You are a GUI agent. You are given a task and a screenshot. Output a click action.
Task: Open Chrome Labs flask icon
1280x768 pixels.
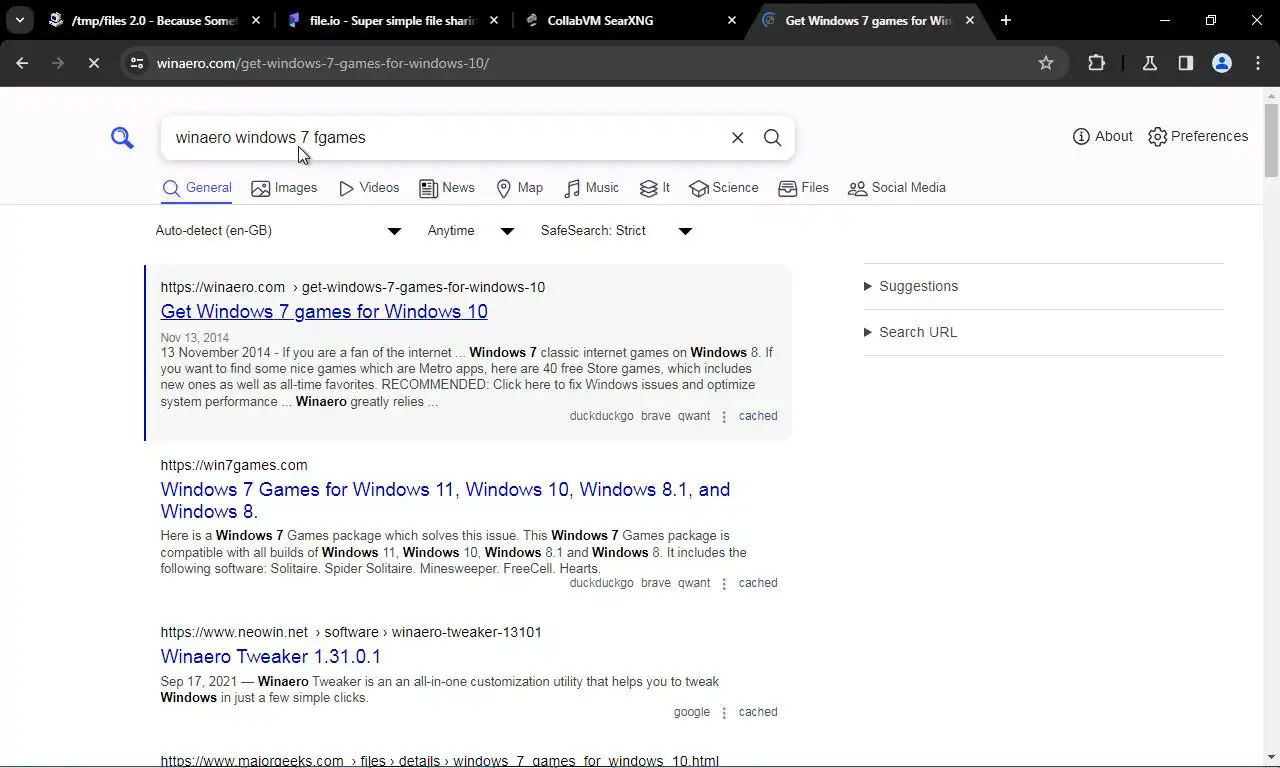pos(1150,63)
